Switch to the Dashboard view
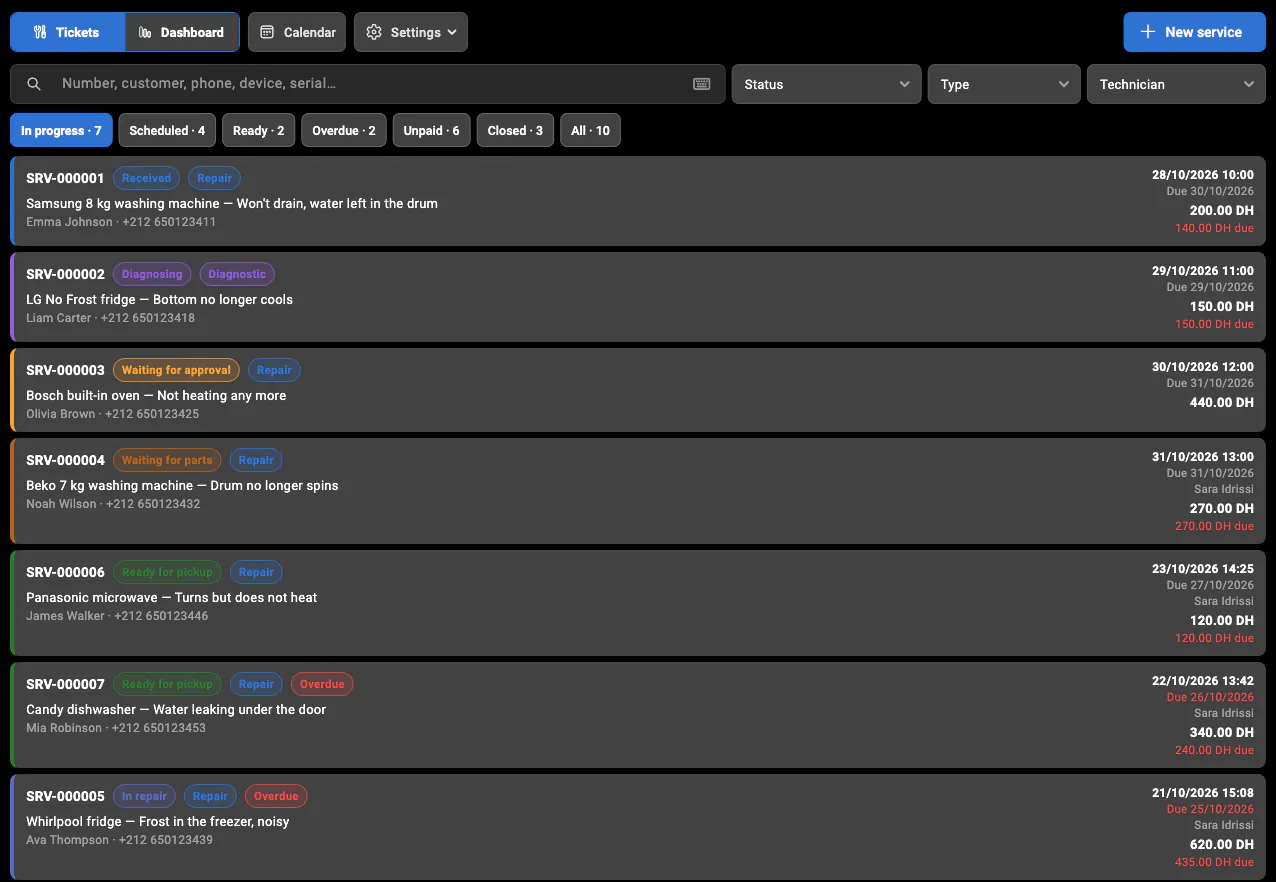Viewport: 1276px width, 882px height. [182, 32]
